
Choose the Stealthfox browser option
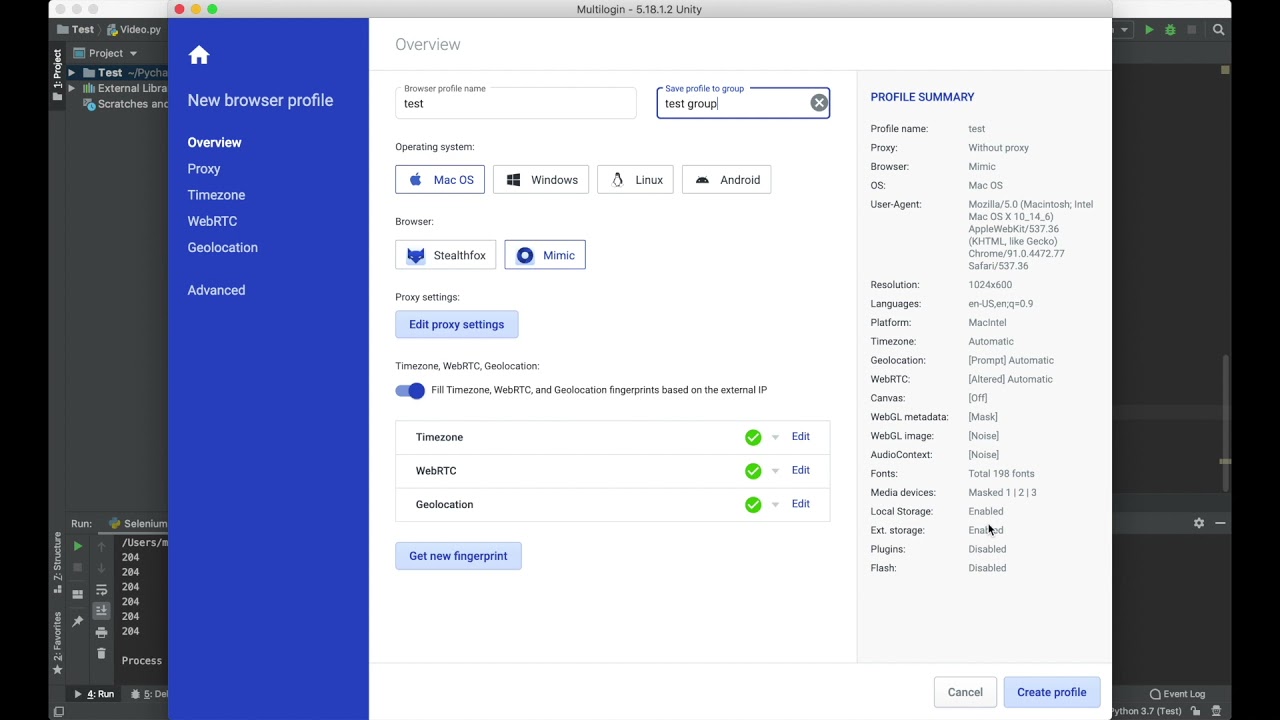pos(446,255)
